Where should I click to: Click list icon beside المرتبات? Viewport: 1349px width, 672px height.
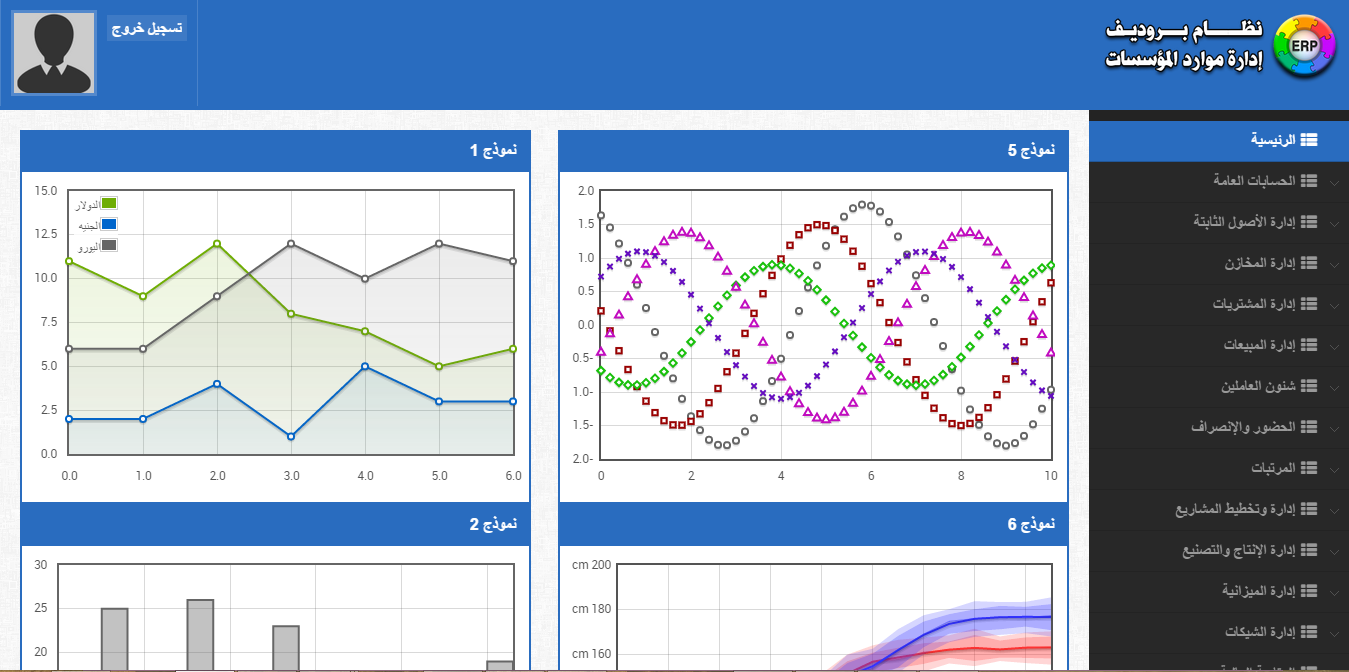(x=1309, y=468)
